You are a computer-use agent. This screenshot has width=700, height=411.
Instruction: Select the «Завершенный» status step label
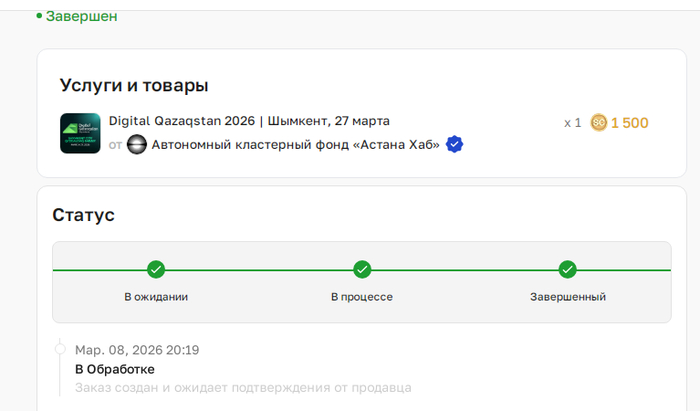pos(567,297)
